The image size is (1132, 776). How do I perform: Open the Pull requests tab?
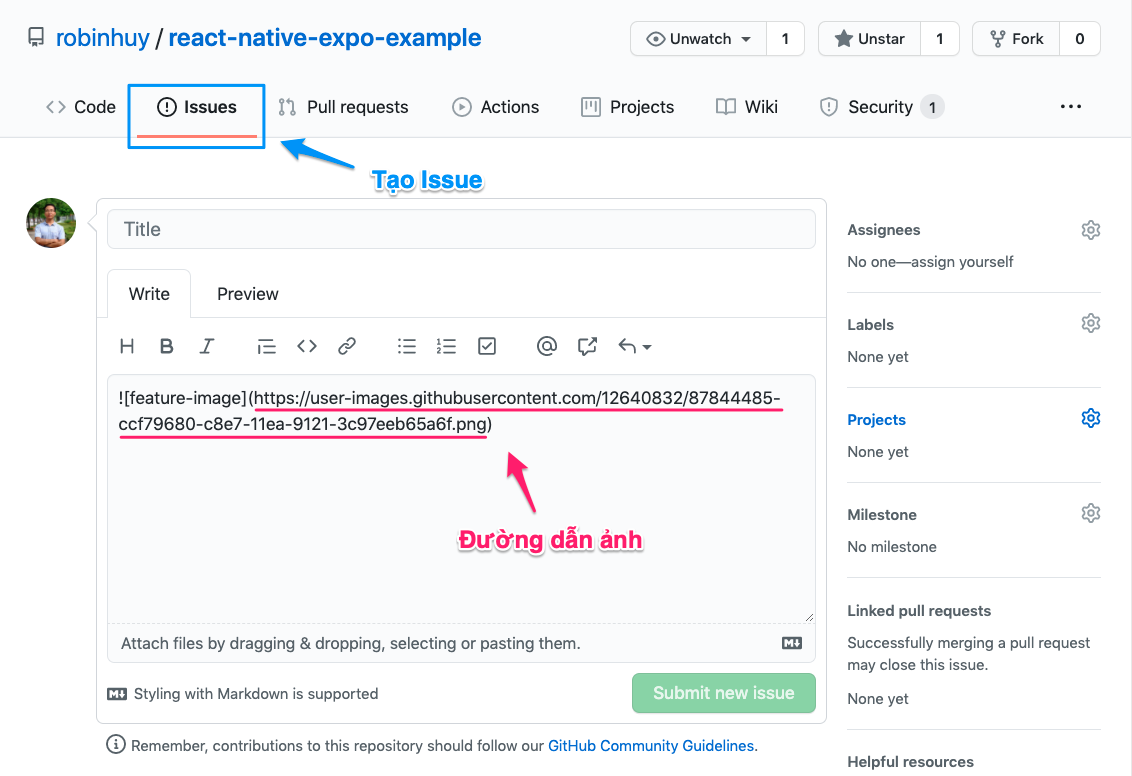tap(344, 107)
